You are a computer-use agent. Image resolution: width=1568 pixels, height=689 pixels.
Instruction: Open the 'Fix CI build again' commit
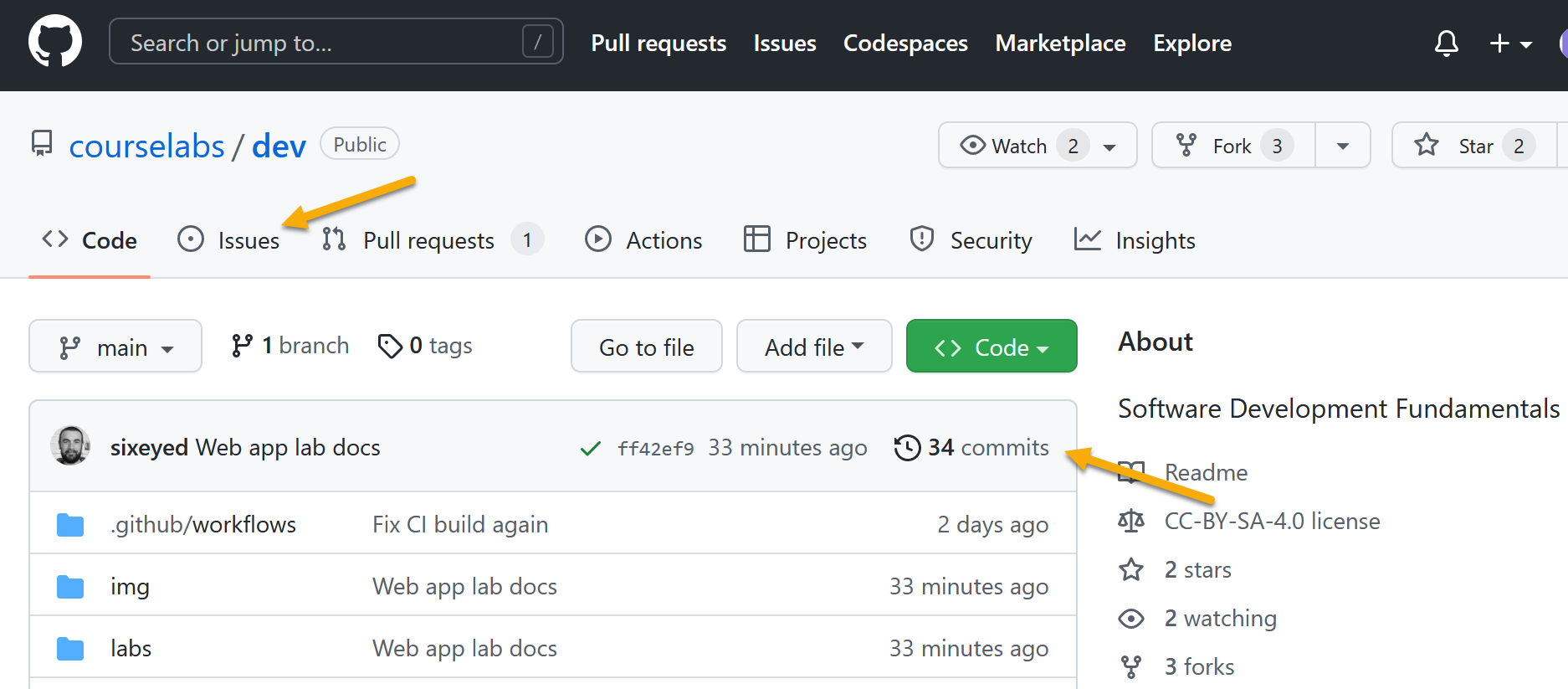(x=460, y=524)
